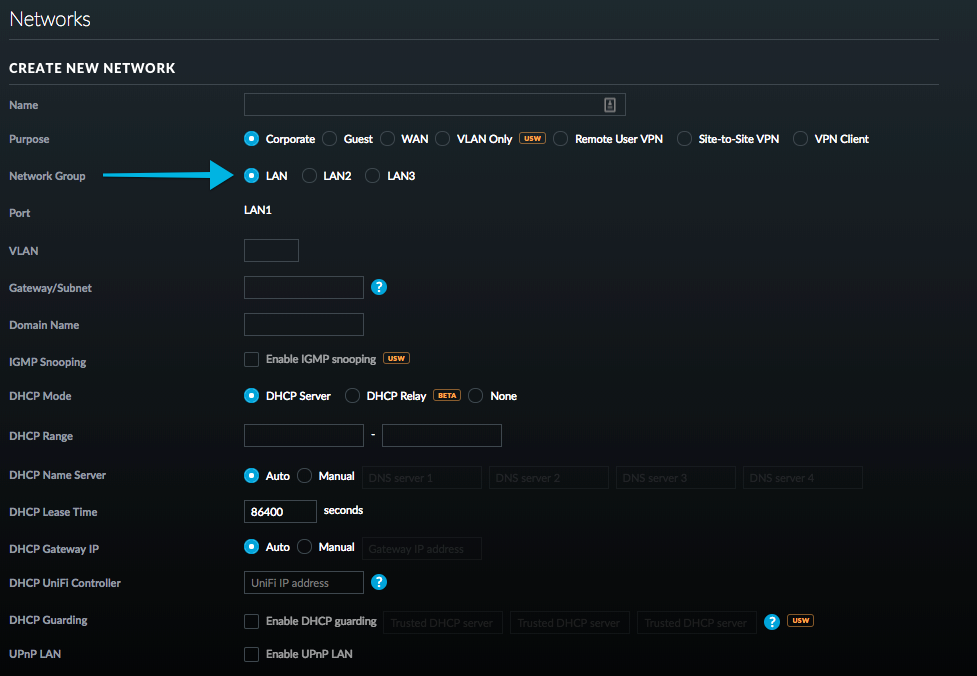
Task: Select the LAN3 network group
Action: tap(373, 176)
